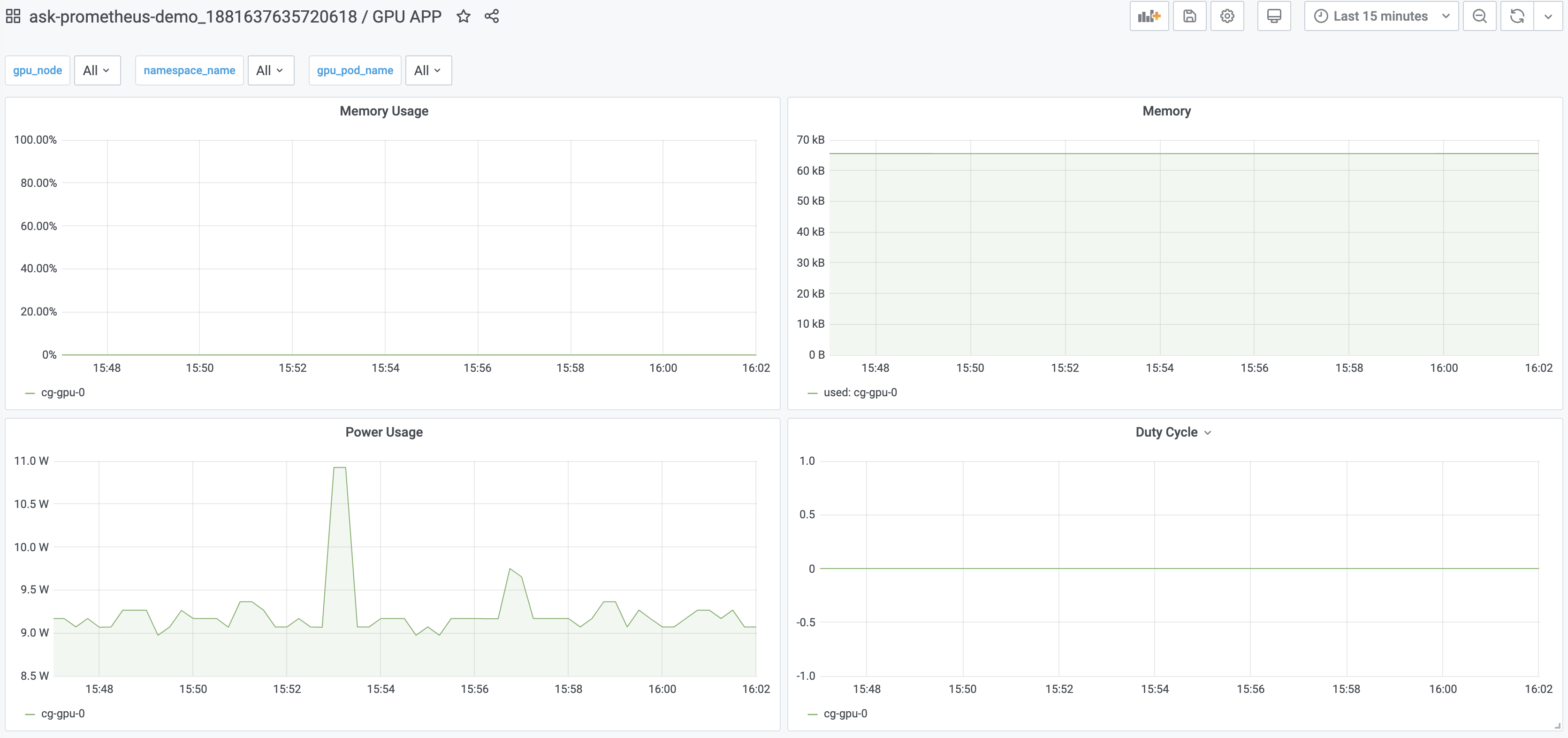Toggle cg-gpu-0 series in Duty Cycle legend
The width and height of the screenshot is (1568, 738).
tap(845, 714)
